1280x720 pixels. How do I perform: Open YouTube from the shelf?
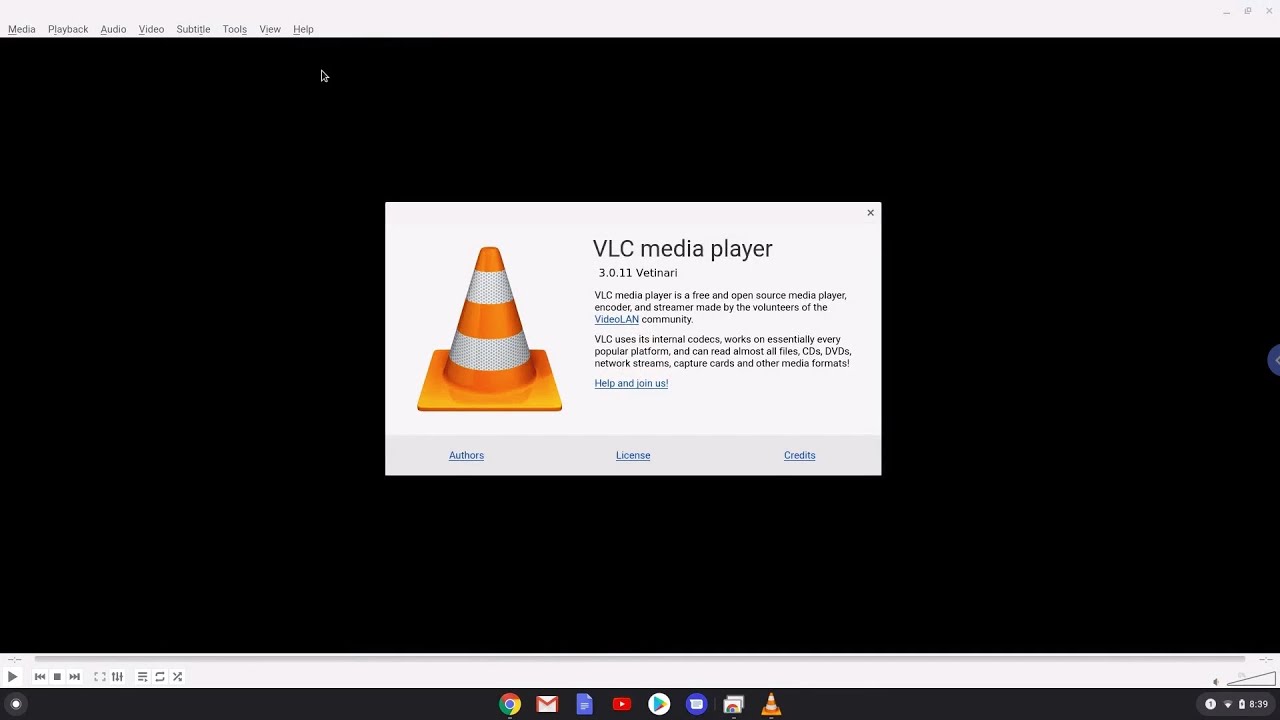pos(622,704)
